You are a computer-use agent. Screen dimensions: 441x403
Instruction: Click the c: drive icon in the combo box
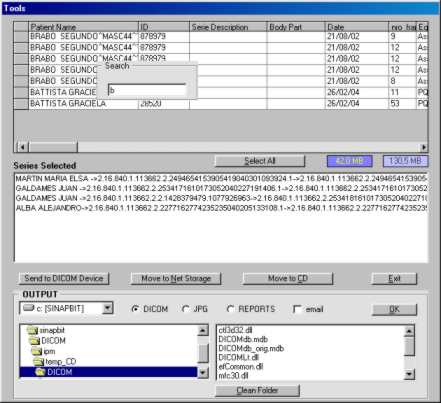[28, 308]
